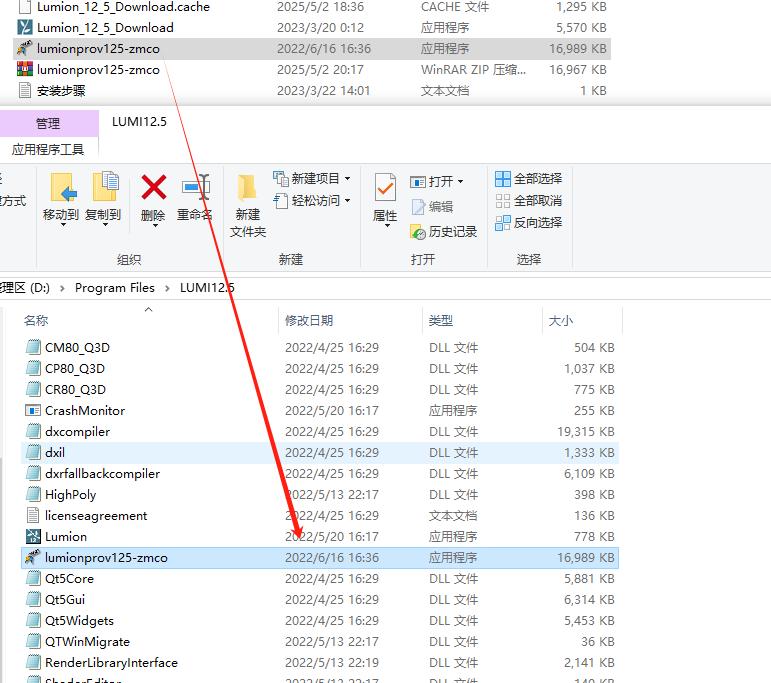Select lumionprov125-zmco application icon in upper window
Screen dimensions: 771x683
point(25,48)
